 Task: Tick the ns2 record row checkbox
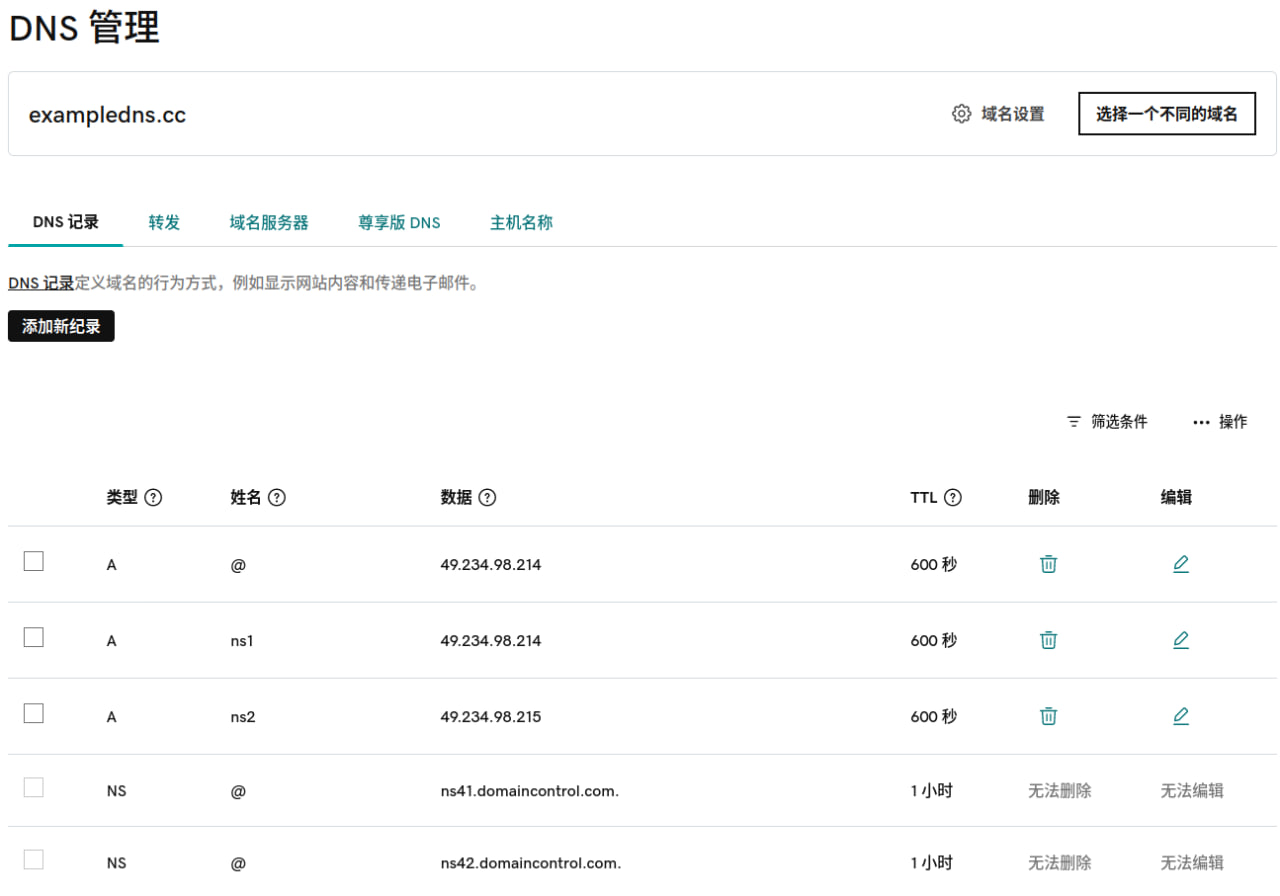pyautogui.click(x=33, y=713)
